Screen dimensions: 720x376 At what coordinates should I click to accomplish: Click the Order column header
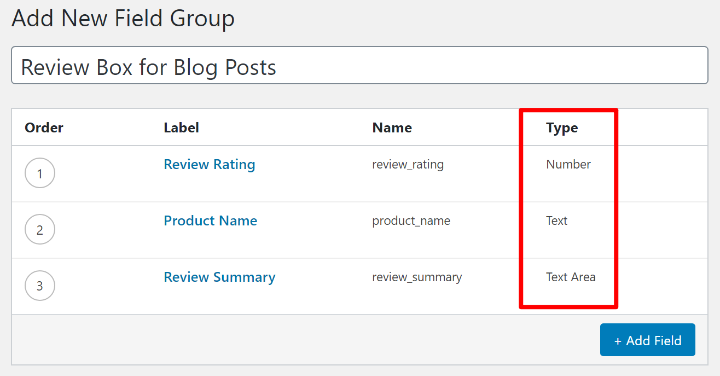coord(44,128)
